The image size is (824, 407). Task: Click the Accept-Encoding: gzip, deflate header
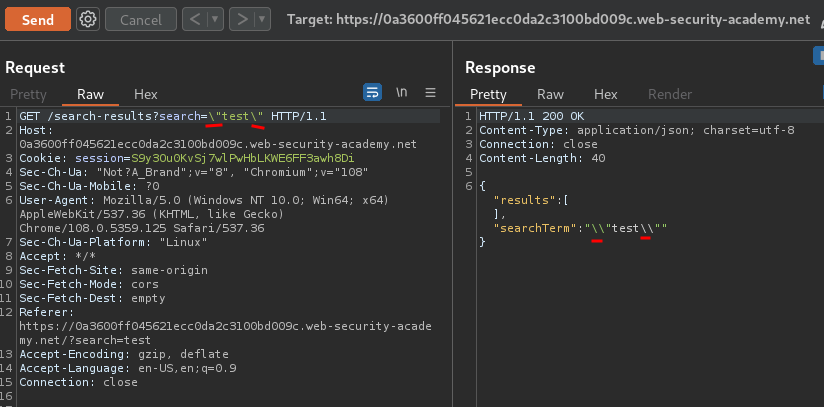pos(124,354)
